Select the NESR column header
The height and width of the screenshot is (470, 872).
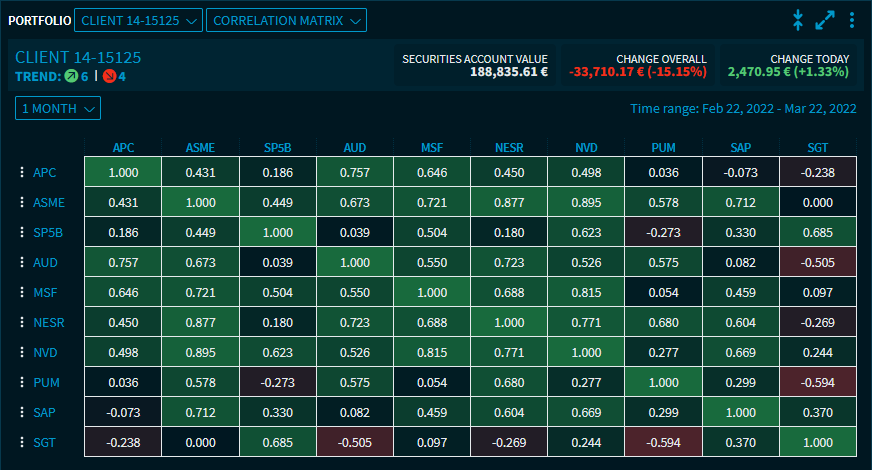tap(508, 148)
